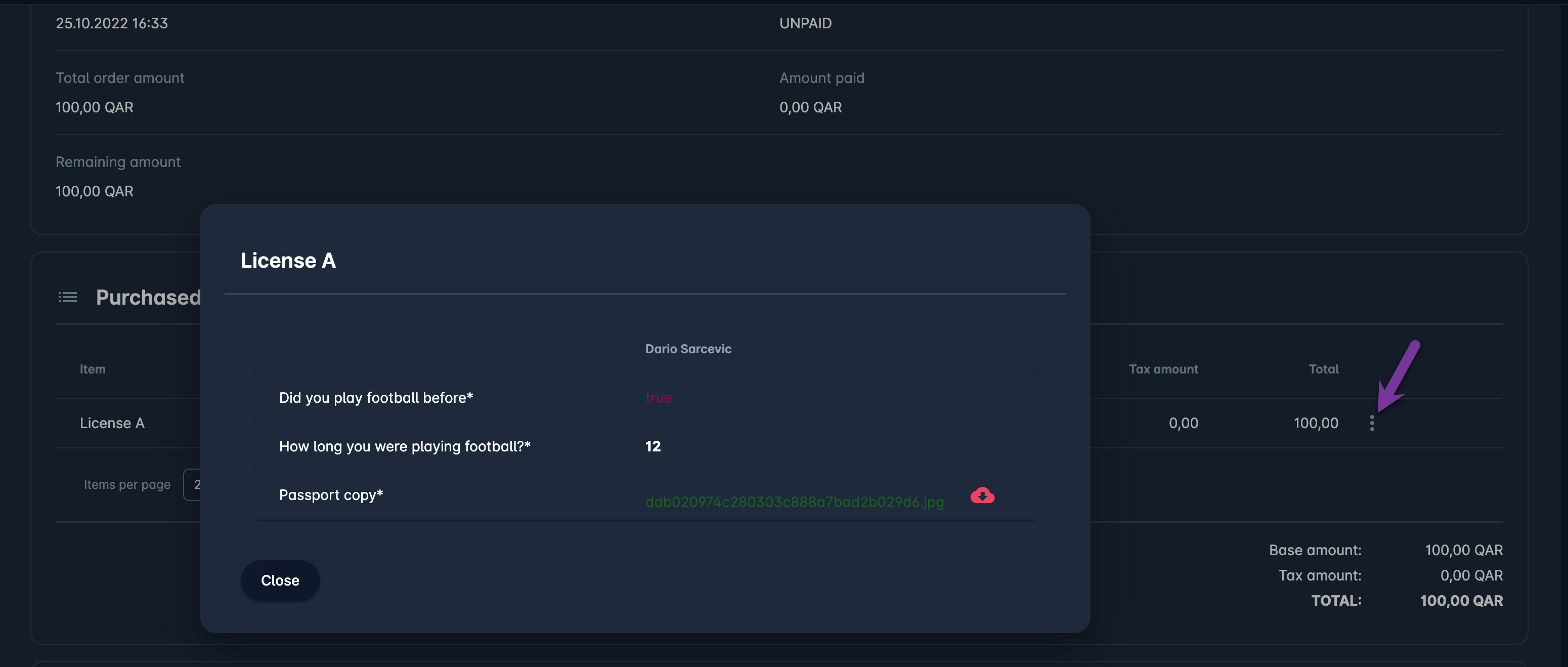Open the three-dot menu for License A
Viewport: 1568px width, 667px height.
(x=1371, y=423)
